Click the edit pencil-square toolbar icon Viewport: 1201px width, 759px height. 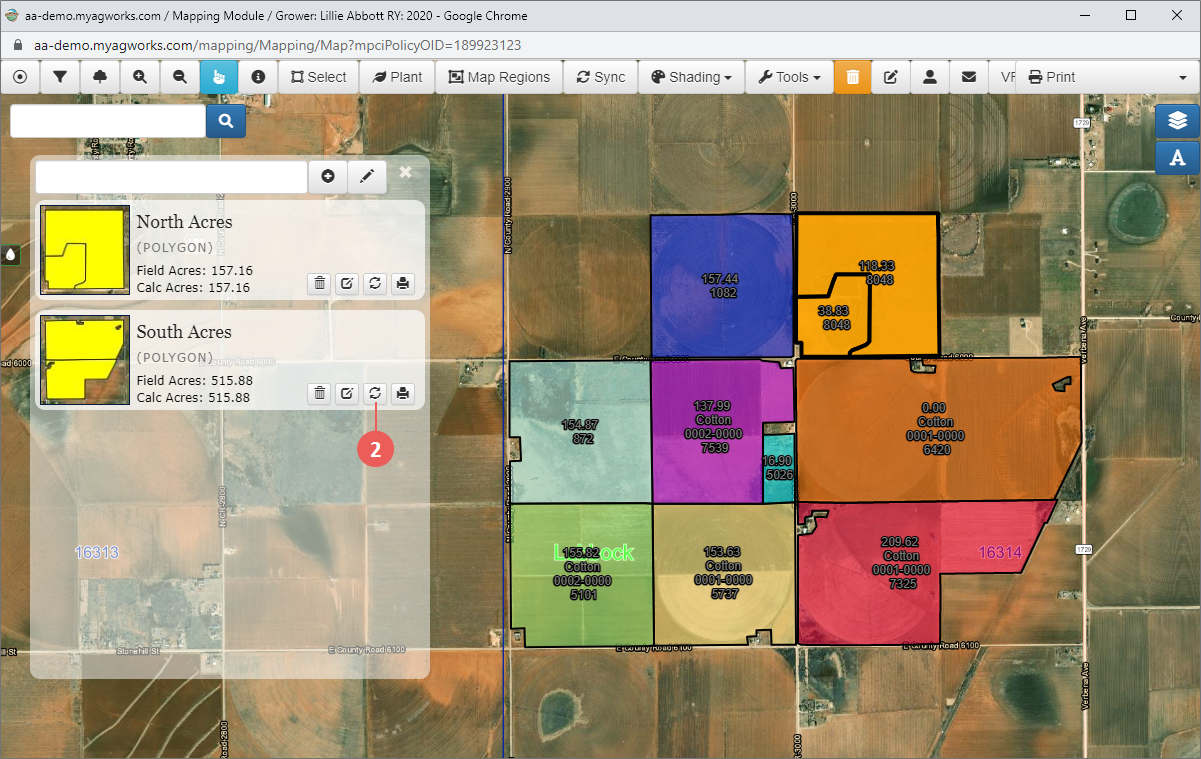pos(891,77)
